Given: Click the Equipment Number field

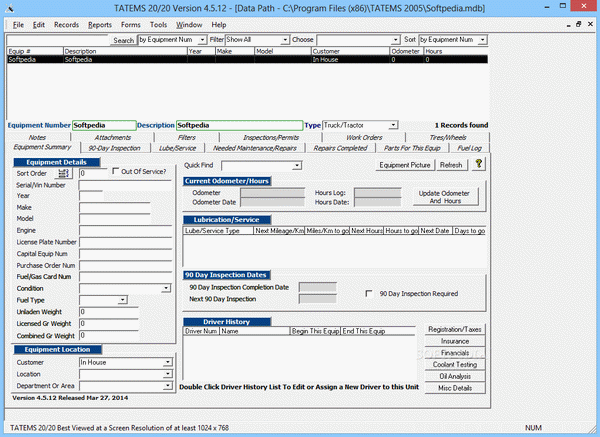Looking at the screenshot, I should 104,125.
